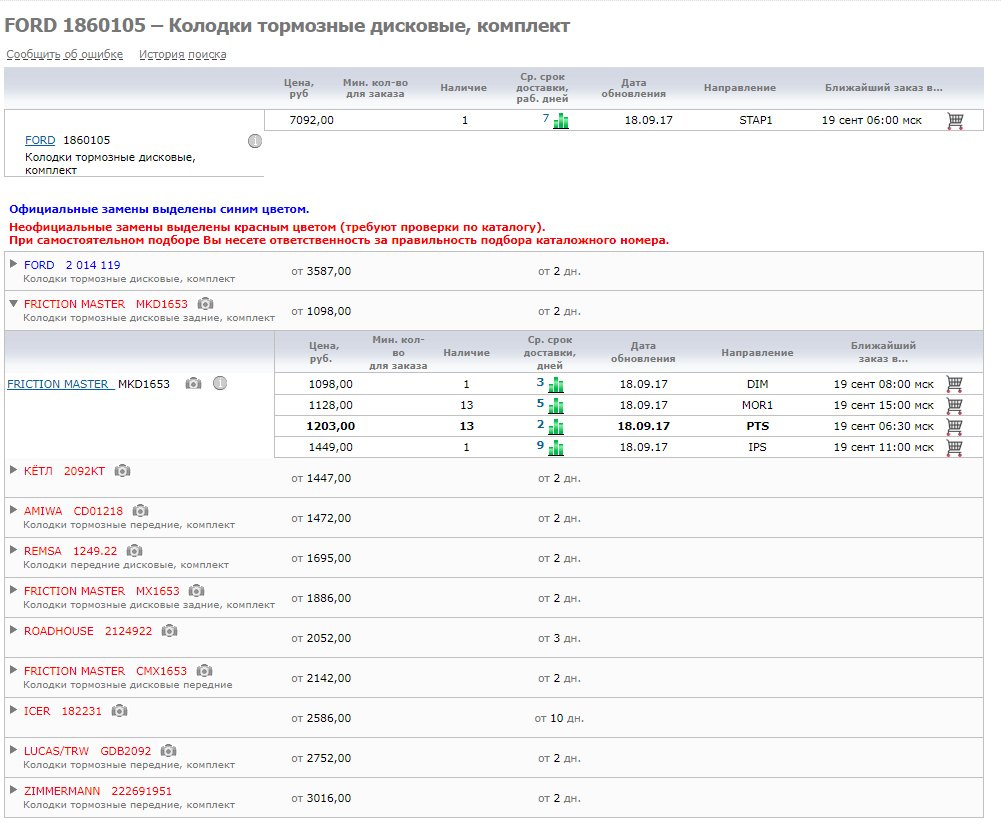Open info icon for FRICTION MASTER MKD1653 detail

(220, 383)
